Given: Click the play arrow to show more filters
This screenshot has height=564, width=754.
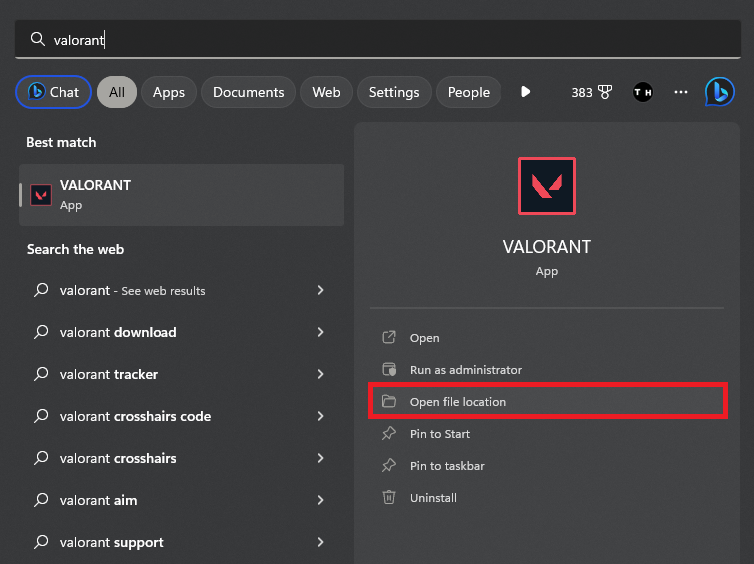Looking at the screenshot, I should pyautogui.click(x=526, y=92).
